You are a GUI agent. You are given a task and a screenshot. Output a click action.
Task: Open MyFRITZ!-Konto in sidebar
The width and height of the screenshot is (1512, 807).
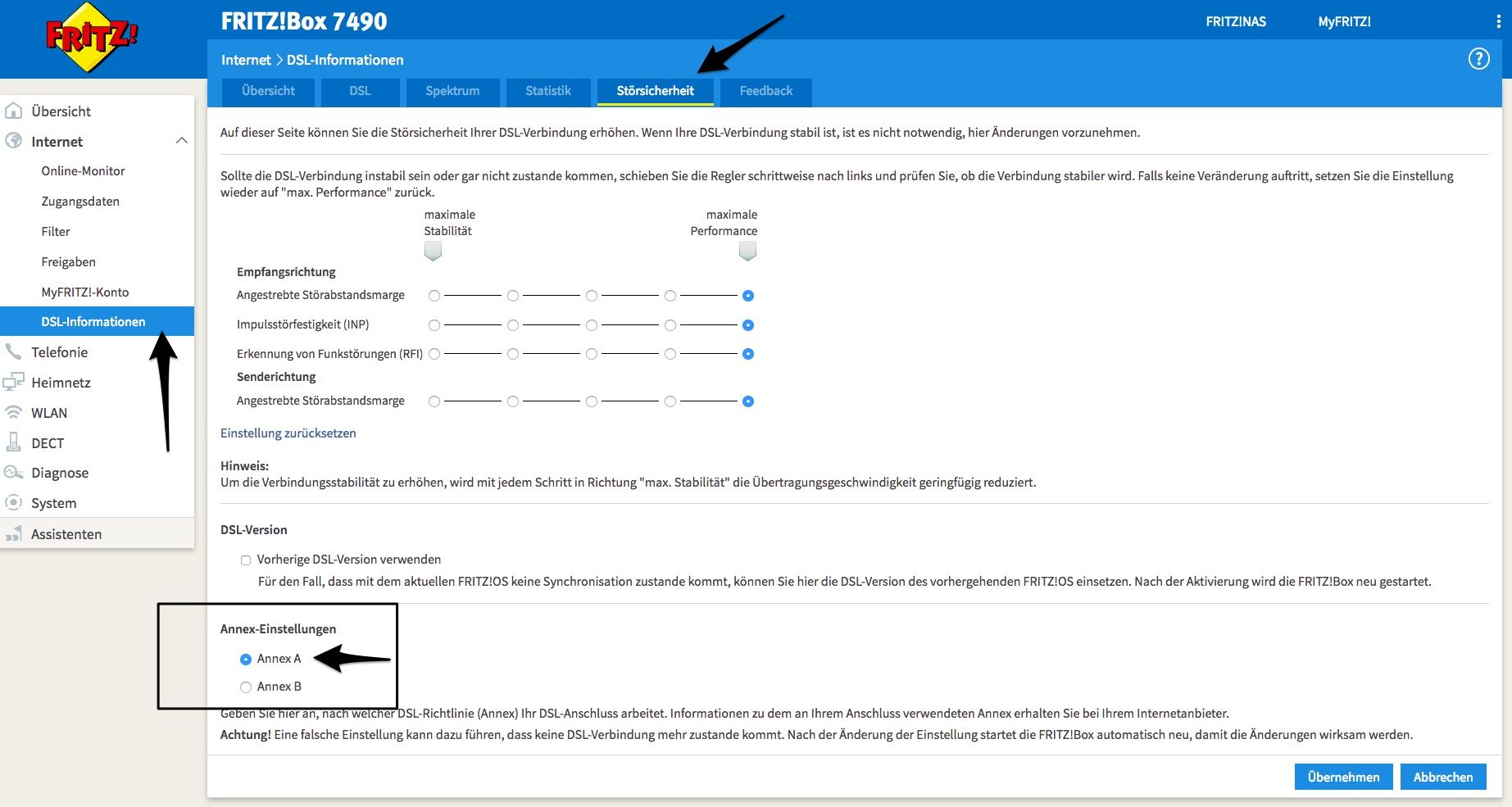(84, 292)
